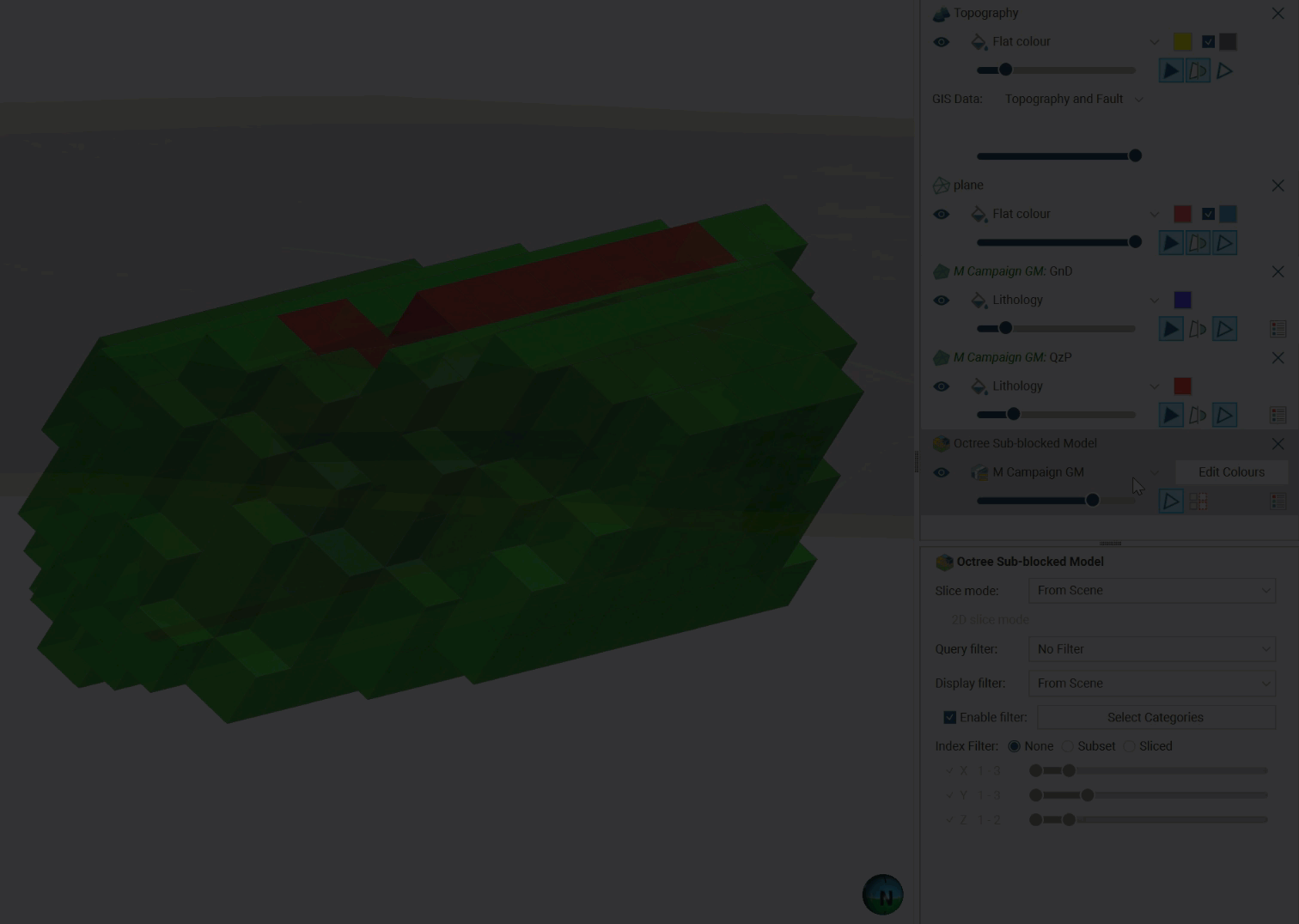
Task: Click the filled triangle icon in the plane row
Action: (1171, 243)
